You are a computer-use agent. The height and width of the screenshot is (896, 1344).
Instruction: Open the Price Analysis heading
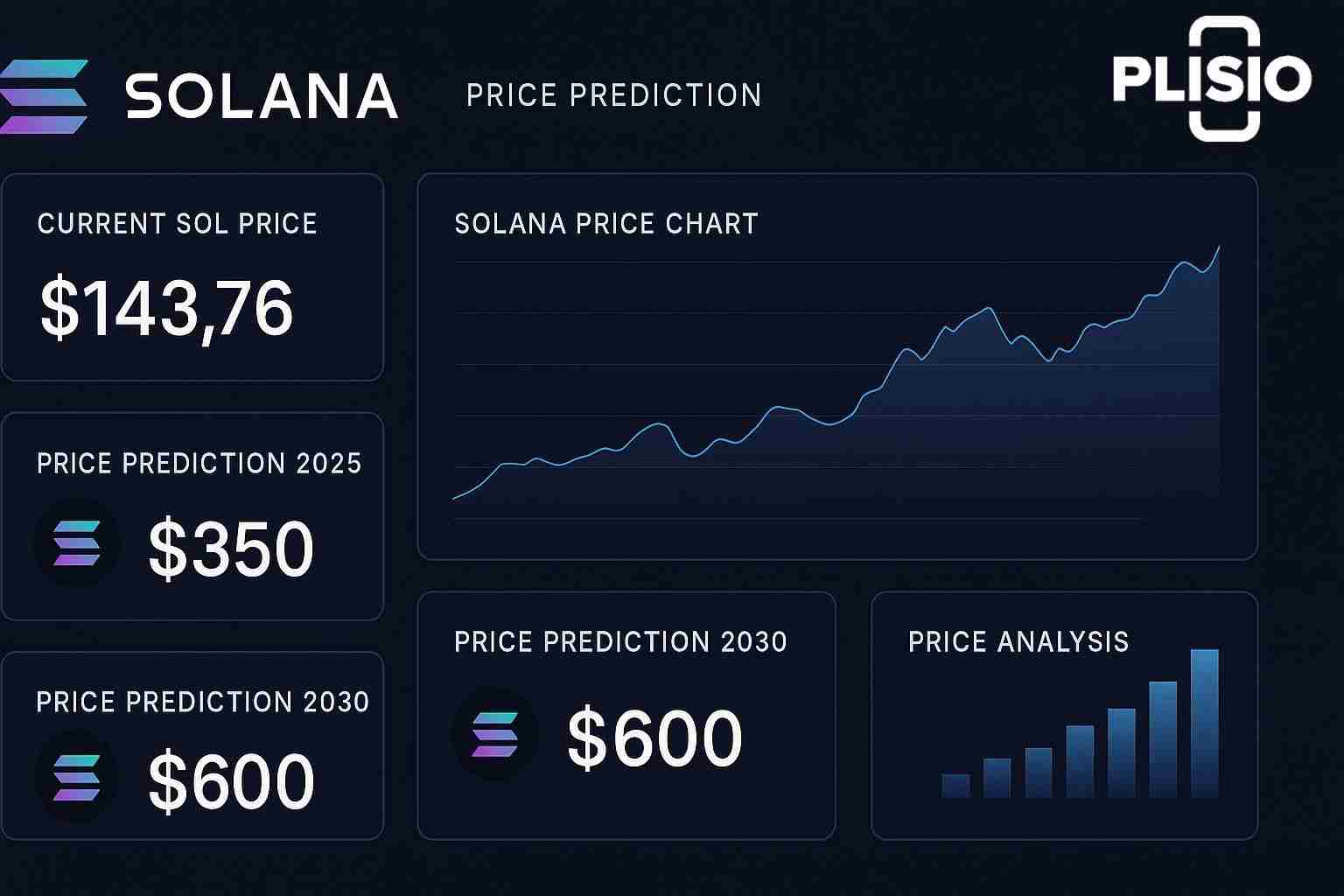[x=1018, y=642]
